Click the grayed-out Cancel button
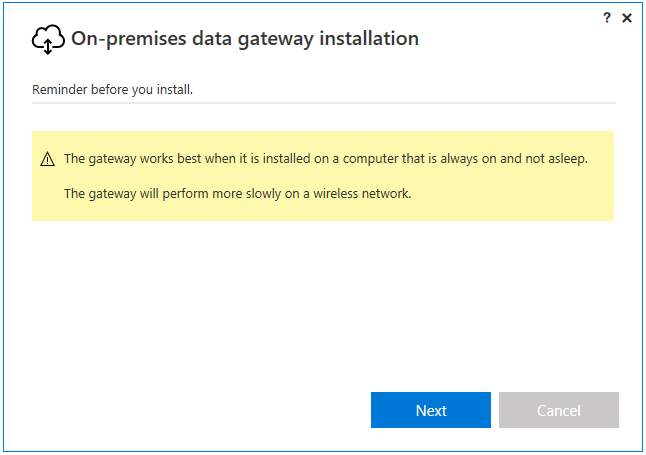 pos(558,410)
